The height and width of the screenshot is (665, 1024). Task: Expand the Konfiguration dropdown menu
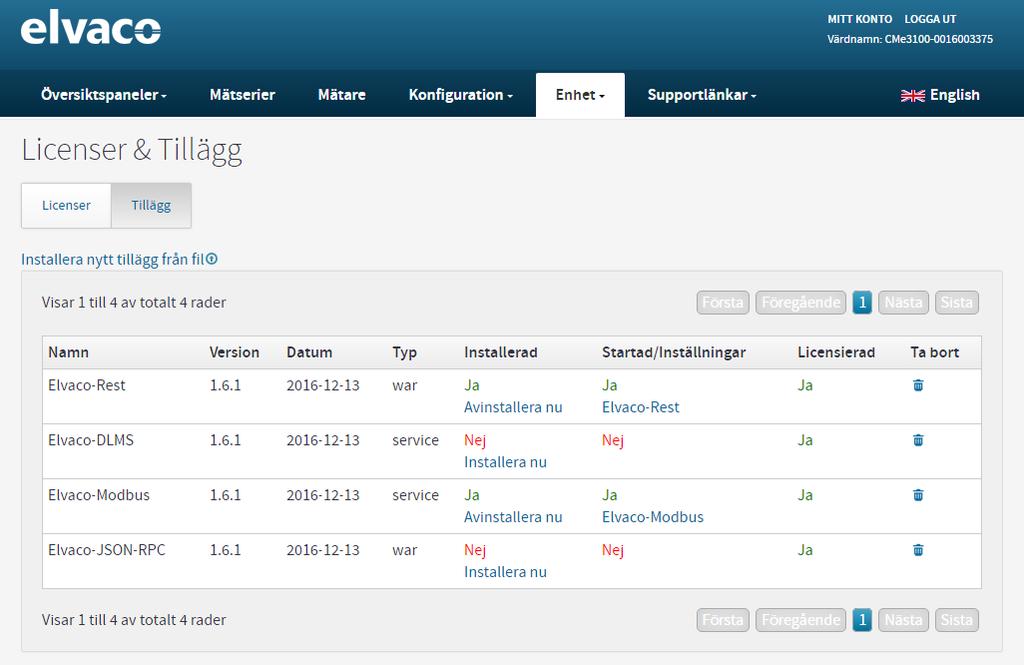pyautogui.click(x=460, y=95)
